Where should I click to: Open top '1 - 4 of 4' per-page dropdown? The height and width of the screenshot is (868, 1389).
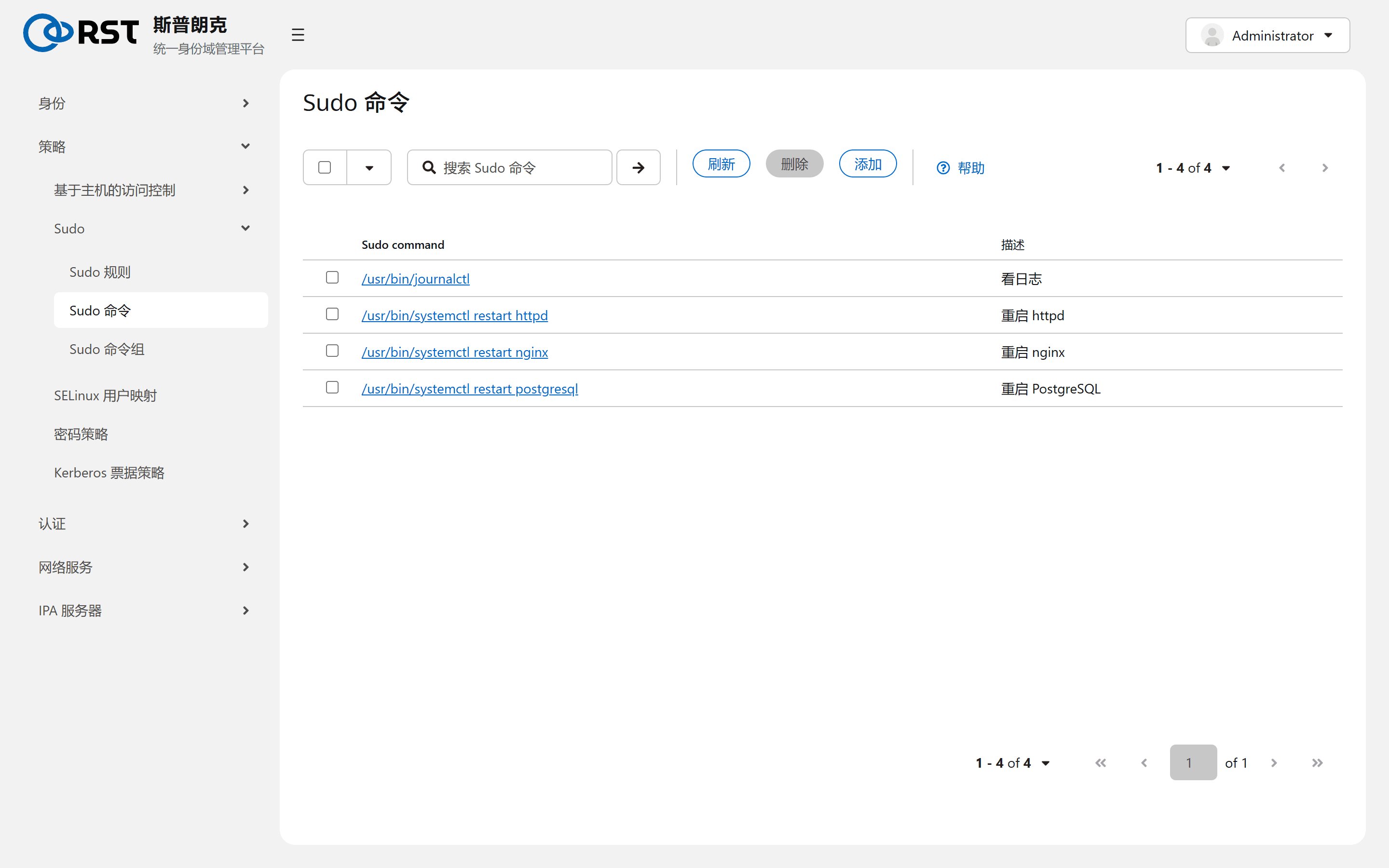point(1193,168)
